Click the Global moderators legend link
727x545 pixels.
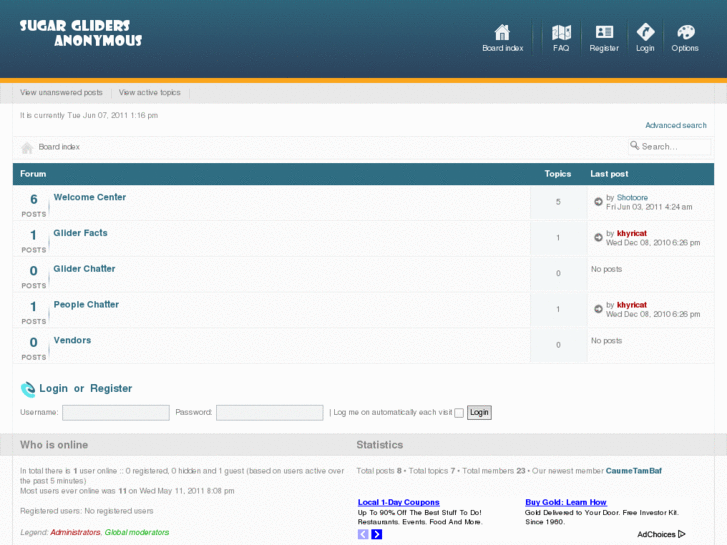click(x=137, y=532)
